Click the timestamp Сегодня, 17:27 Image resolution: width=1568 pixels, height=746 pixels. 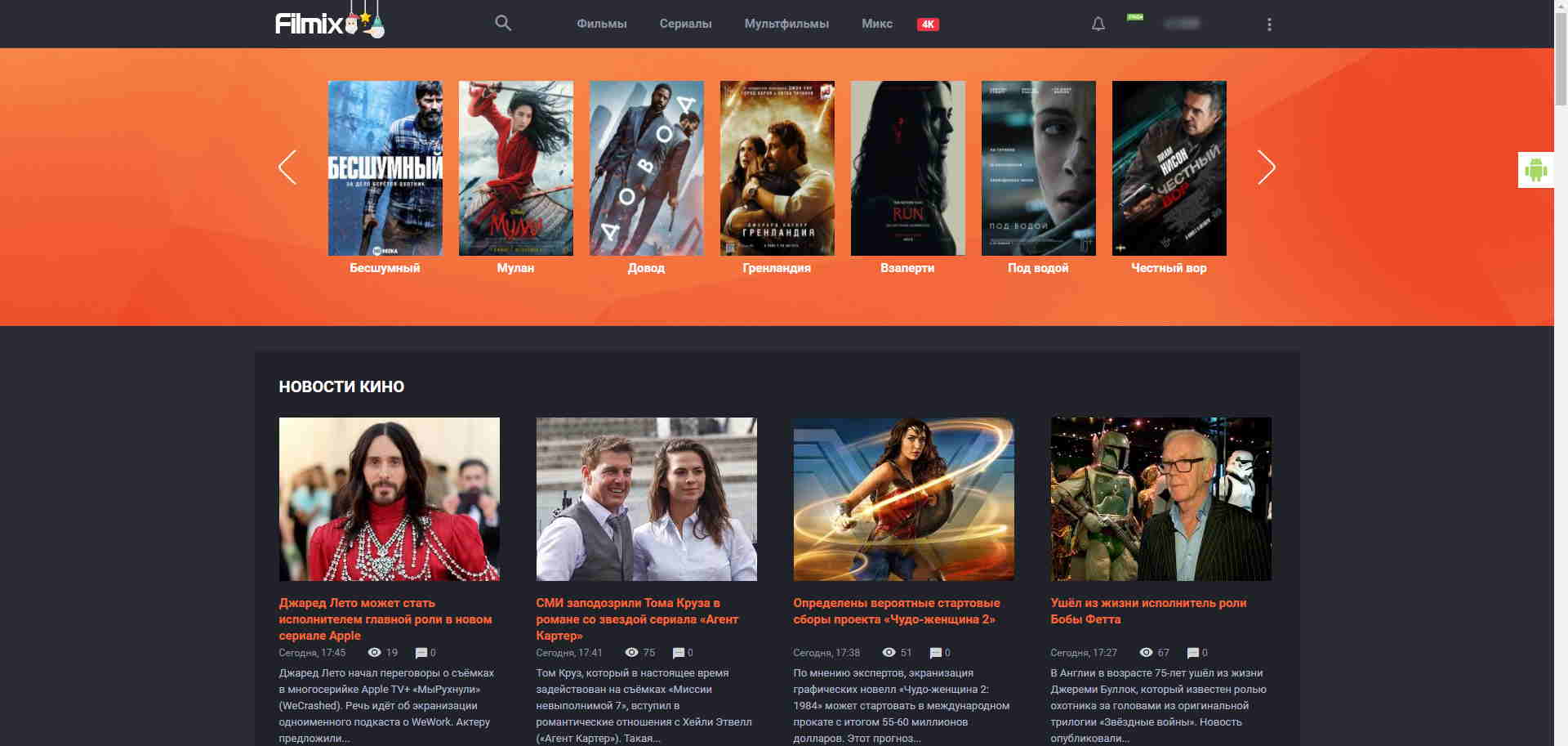[x=1084, y=653]
